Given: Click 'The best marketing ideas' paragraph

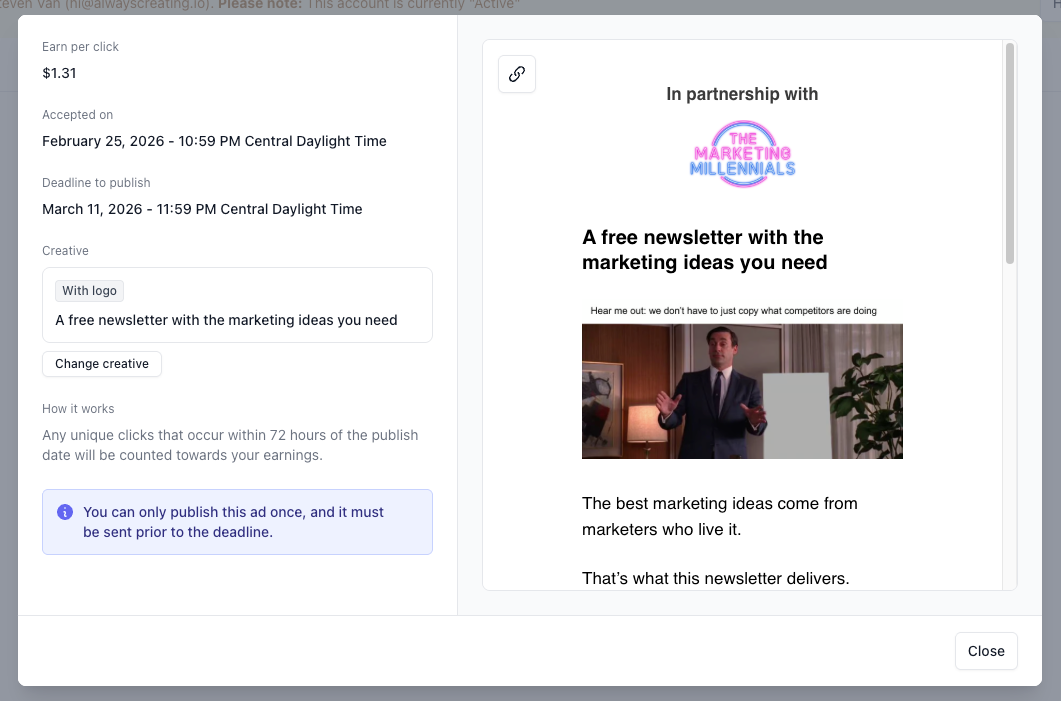Looking at the screenshot, I should (719, 516).
